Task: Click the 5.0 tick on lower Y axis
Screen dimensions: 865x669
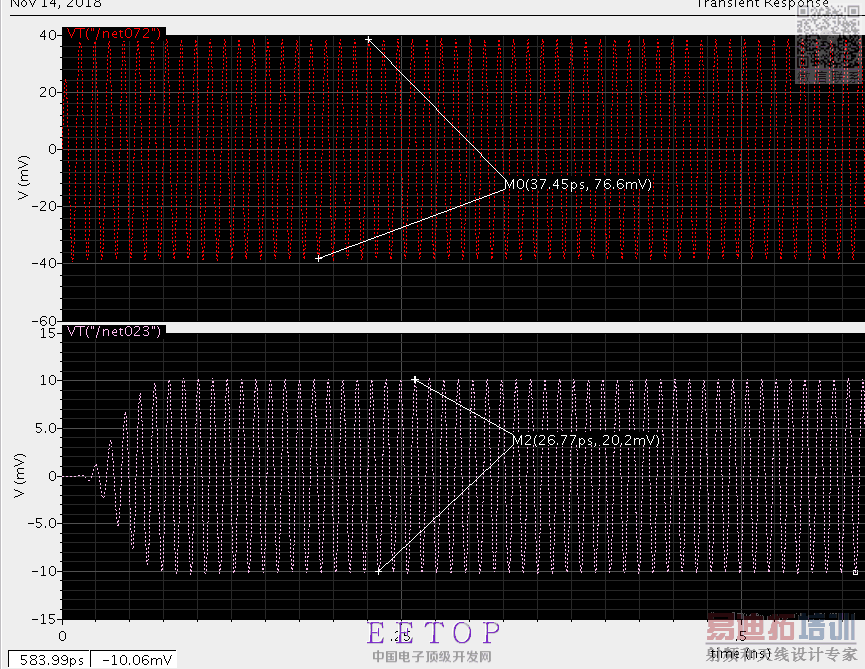Action: (46, 428)
